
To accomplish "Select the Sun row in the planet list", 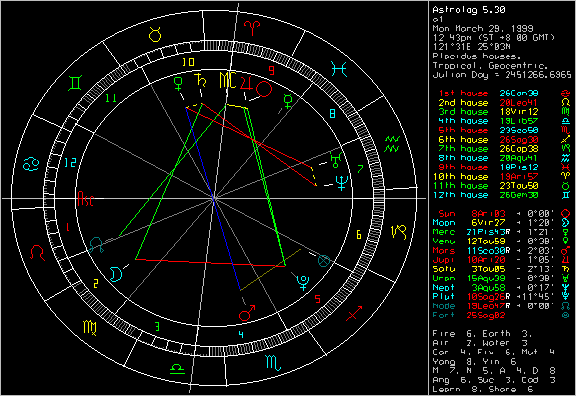I will [x=504, y=213].
